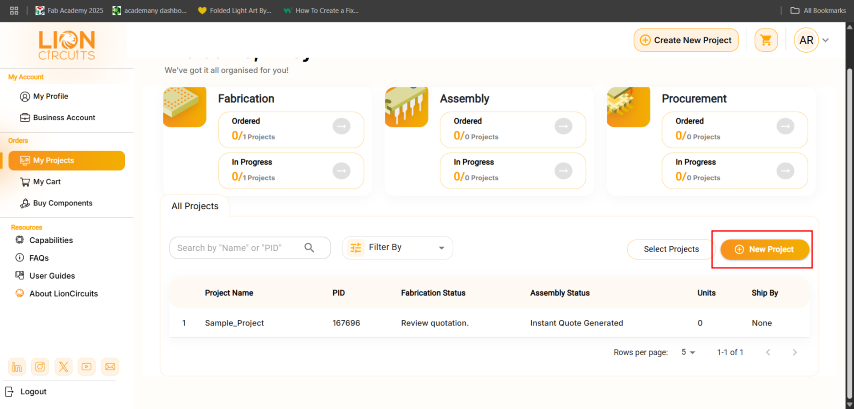Screen dimensions: 854x409
Task: Click Create New Project in the header
Action: (x=686, y=40)
